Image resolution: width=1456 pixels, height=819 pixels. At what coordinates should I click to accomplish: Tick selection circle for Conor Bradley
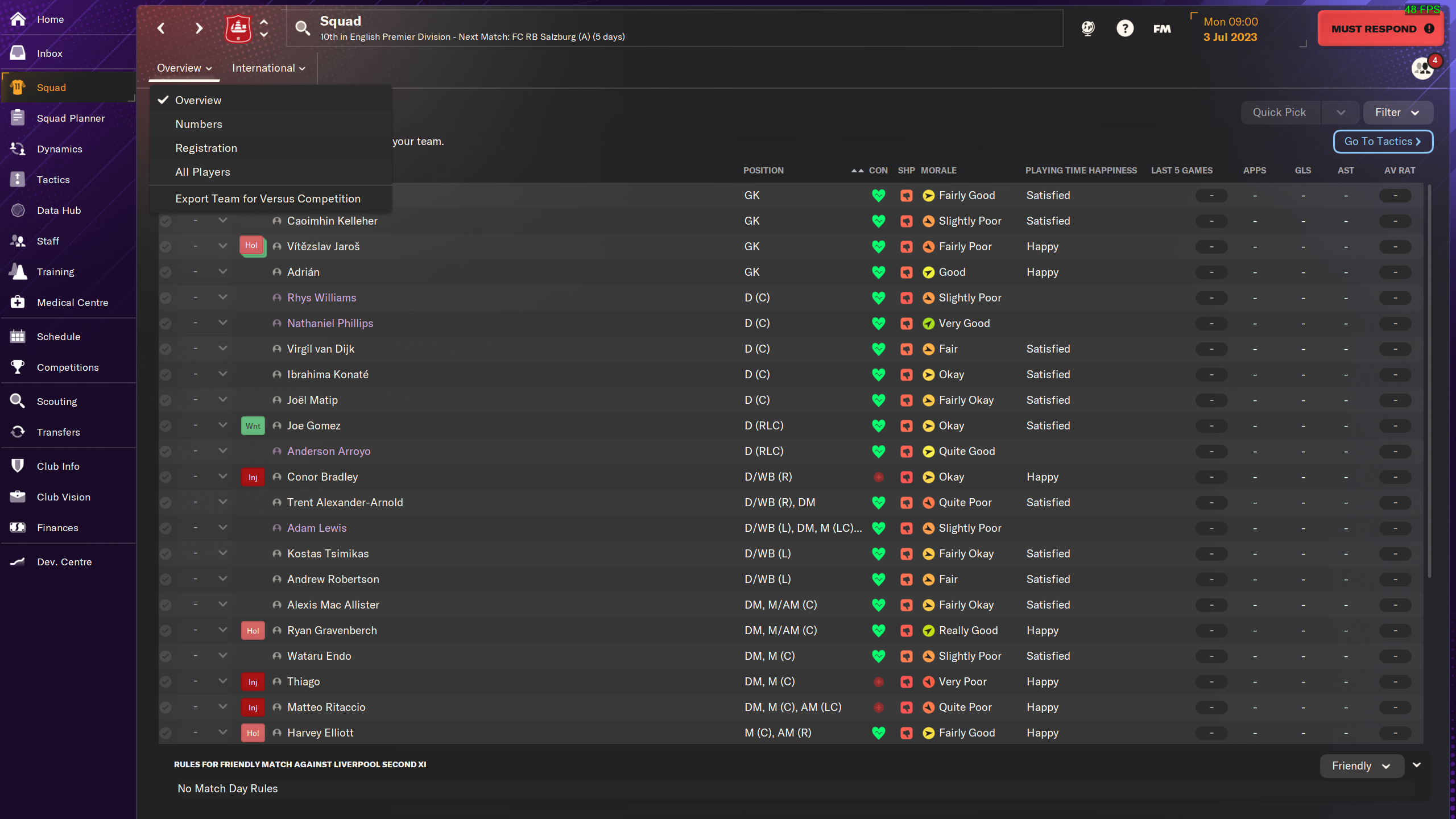pos(166,477)
